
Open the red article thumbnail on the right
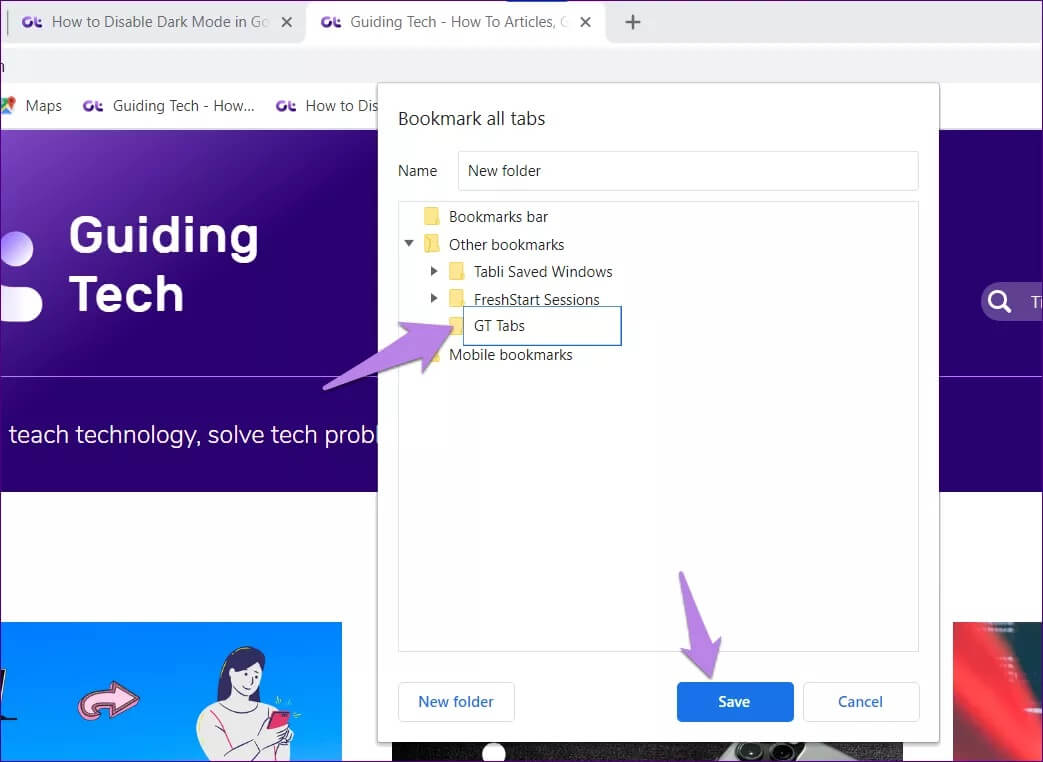click(x=998, y=692)
